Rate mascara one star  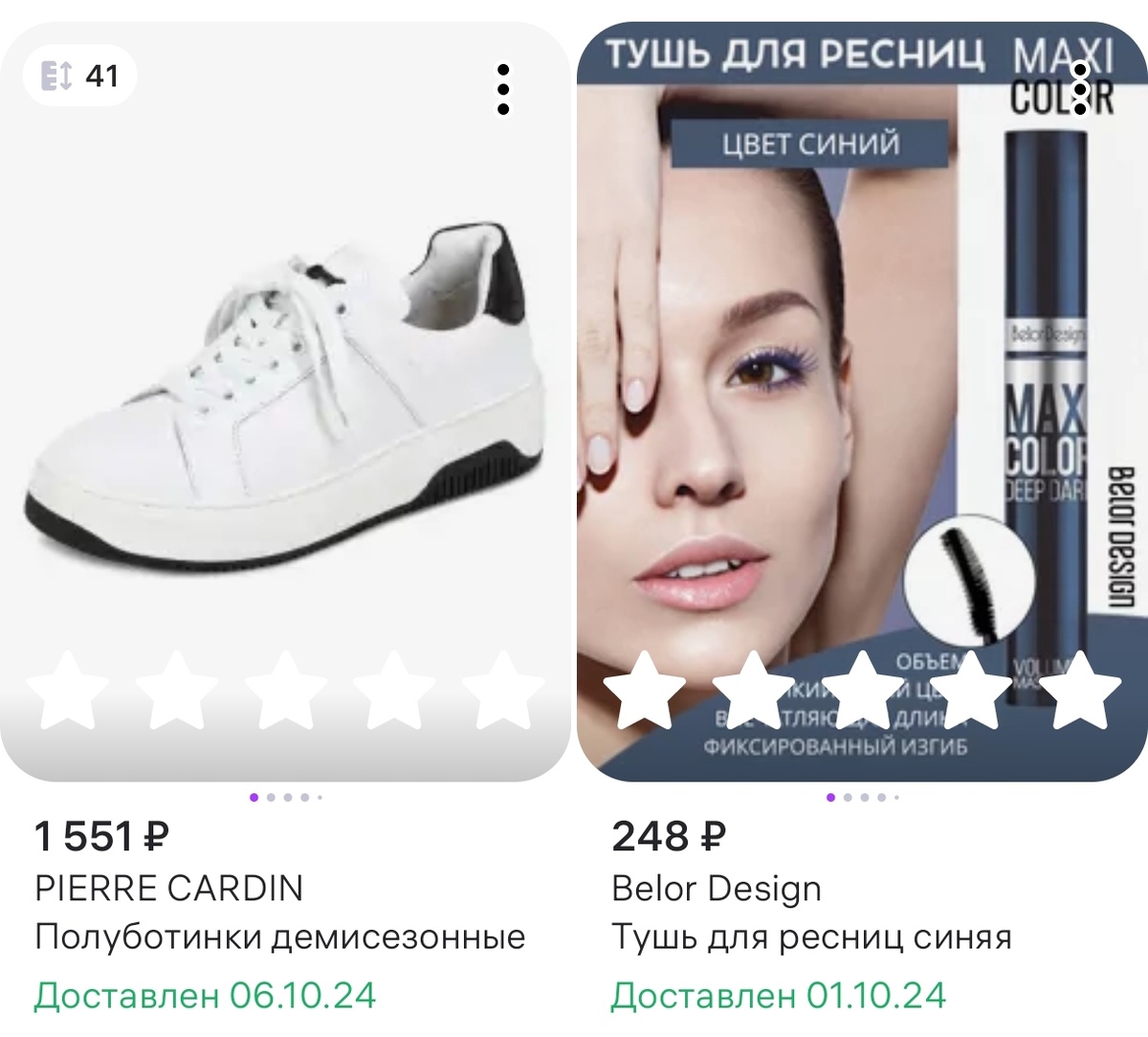pyautogui.click(x=645, y=690)
